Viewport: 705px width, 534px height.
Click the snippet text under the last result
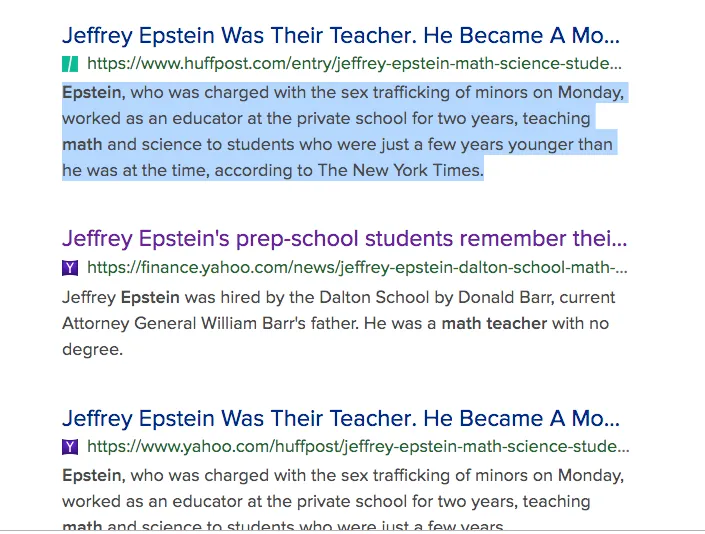(343, 499)
